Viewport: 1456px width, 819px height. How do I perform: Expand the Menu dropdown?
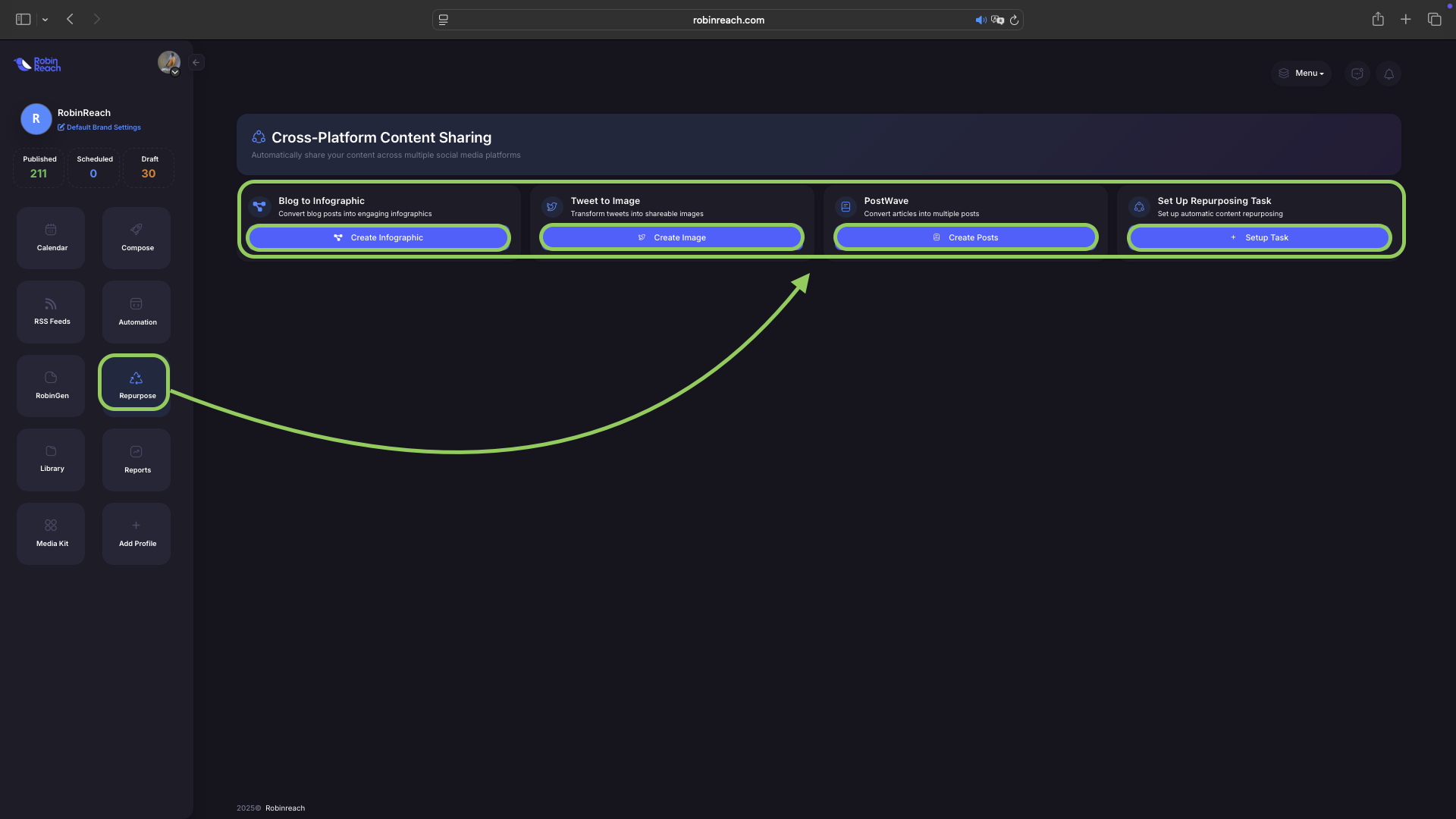click(1301, 74)
